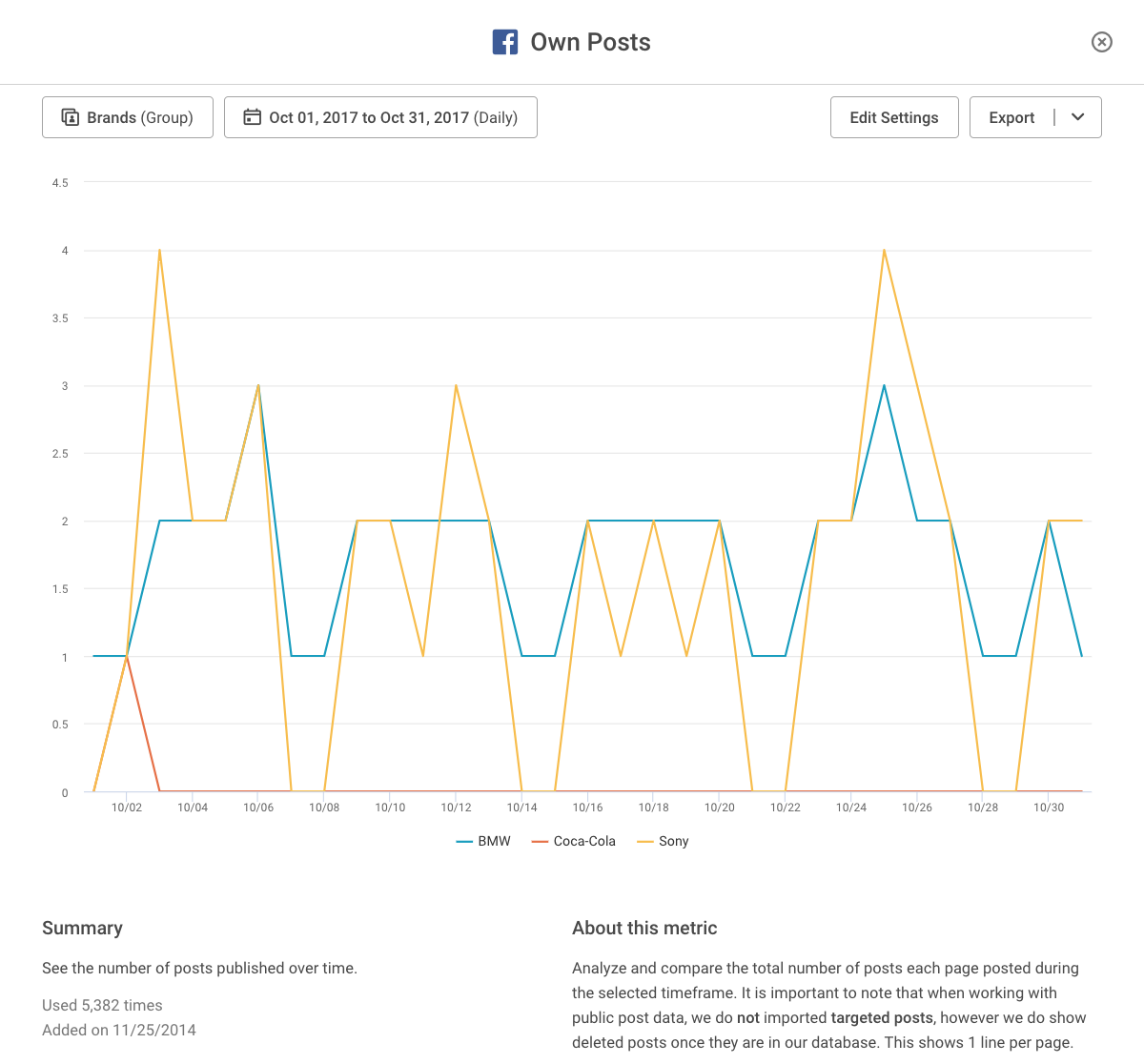Expand the Export dropdown arrow
1144x1064 pixels.
(1078, 117)
